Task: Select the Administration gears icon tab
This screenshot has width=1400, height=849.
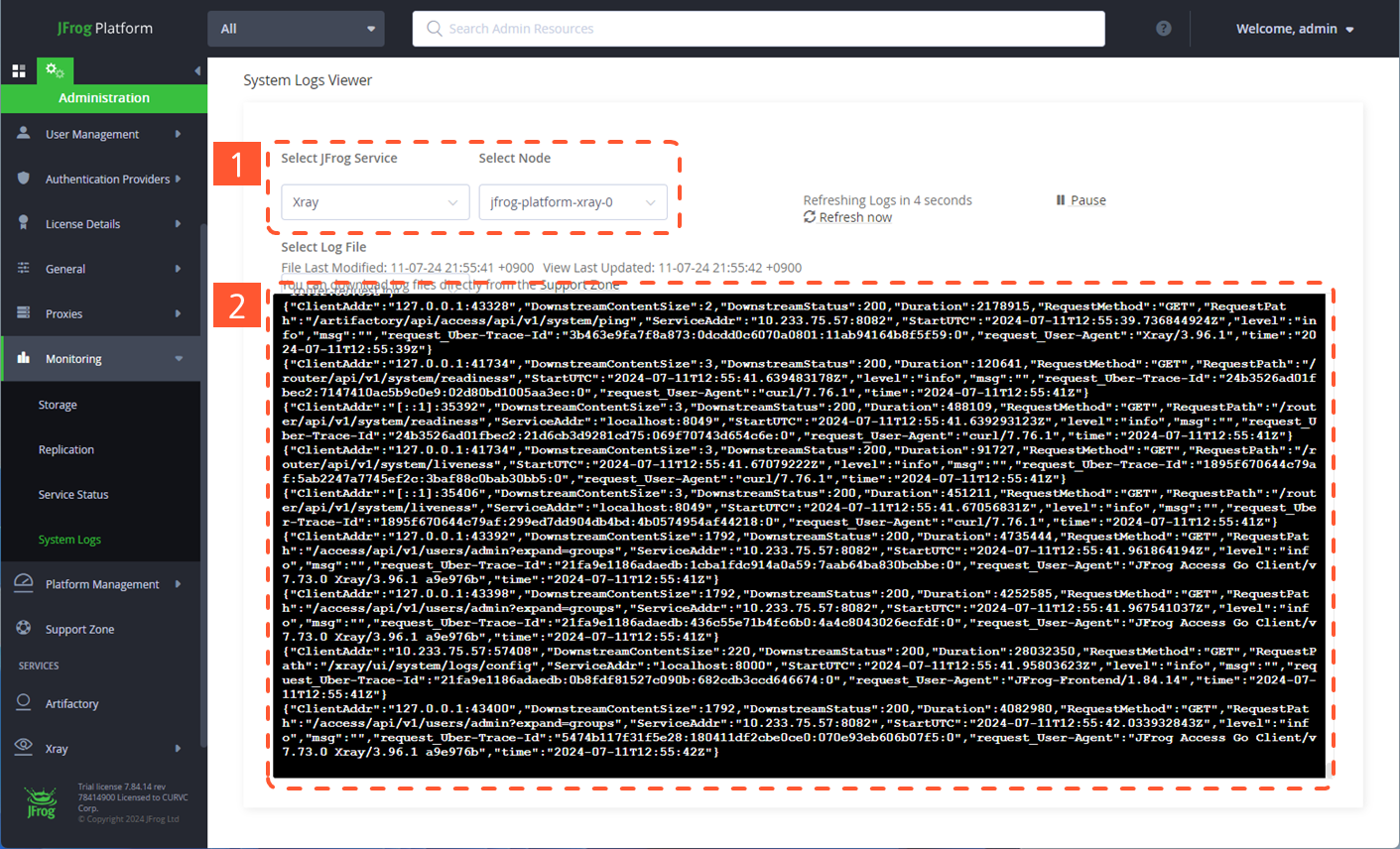Action: pyautogui.click(x=55, y=70)
